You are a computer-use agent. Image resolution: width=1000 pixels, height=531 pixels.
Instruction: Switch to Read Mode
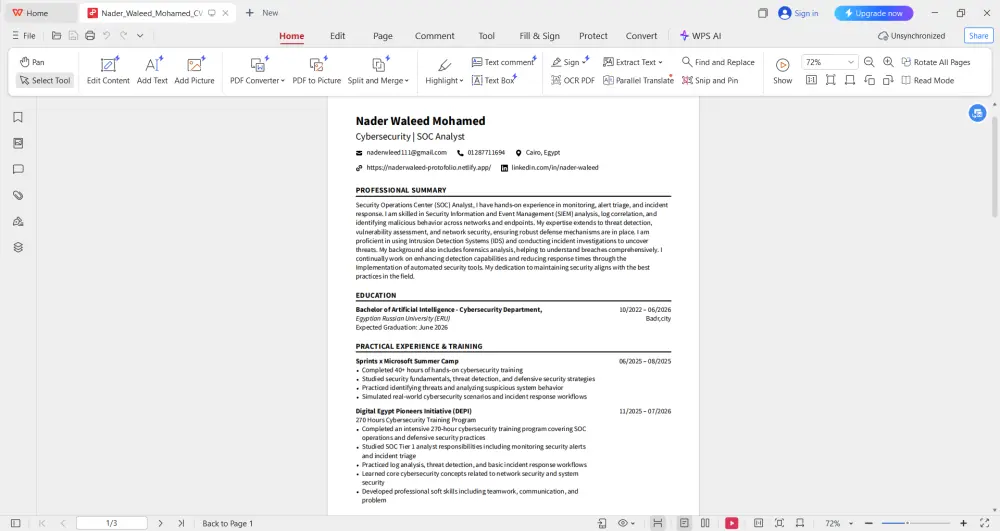coord(928,80)
